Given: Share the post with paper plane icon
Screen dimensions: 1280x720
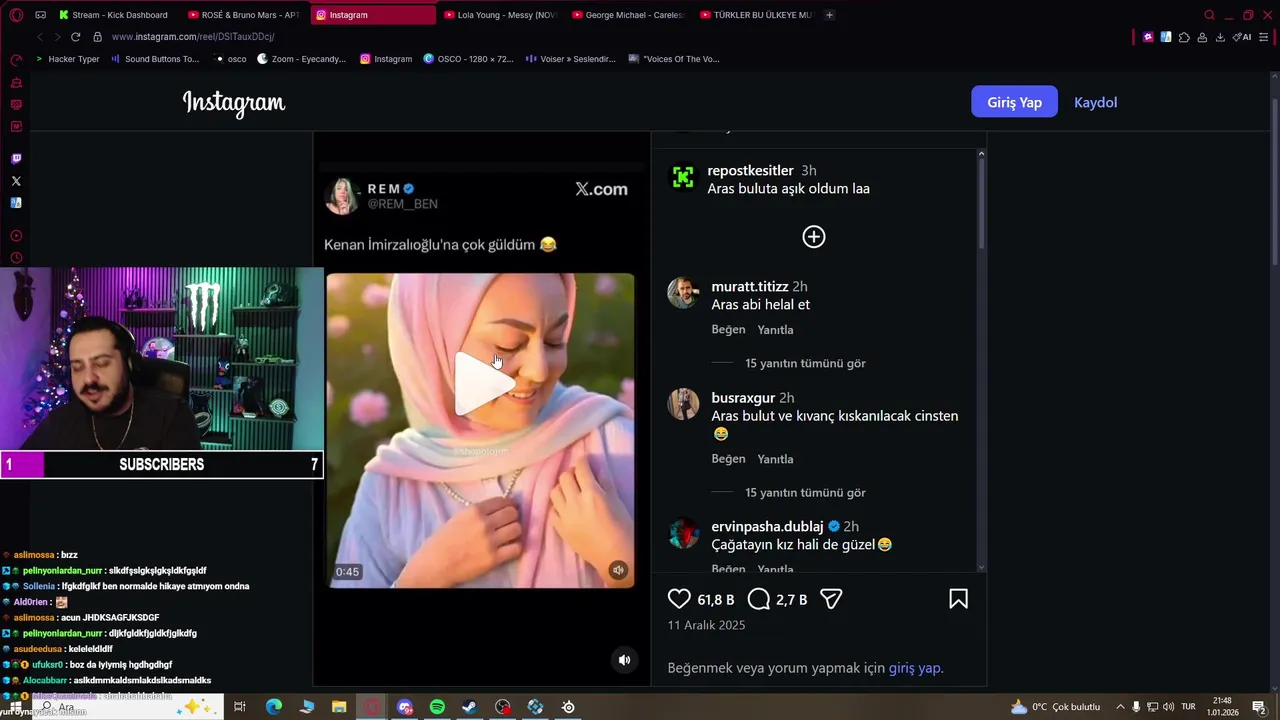Looking at the screenshot, I should pyautogui.click(x=831, y=599).
